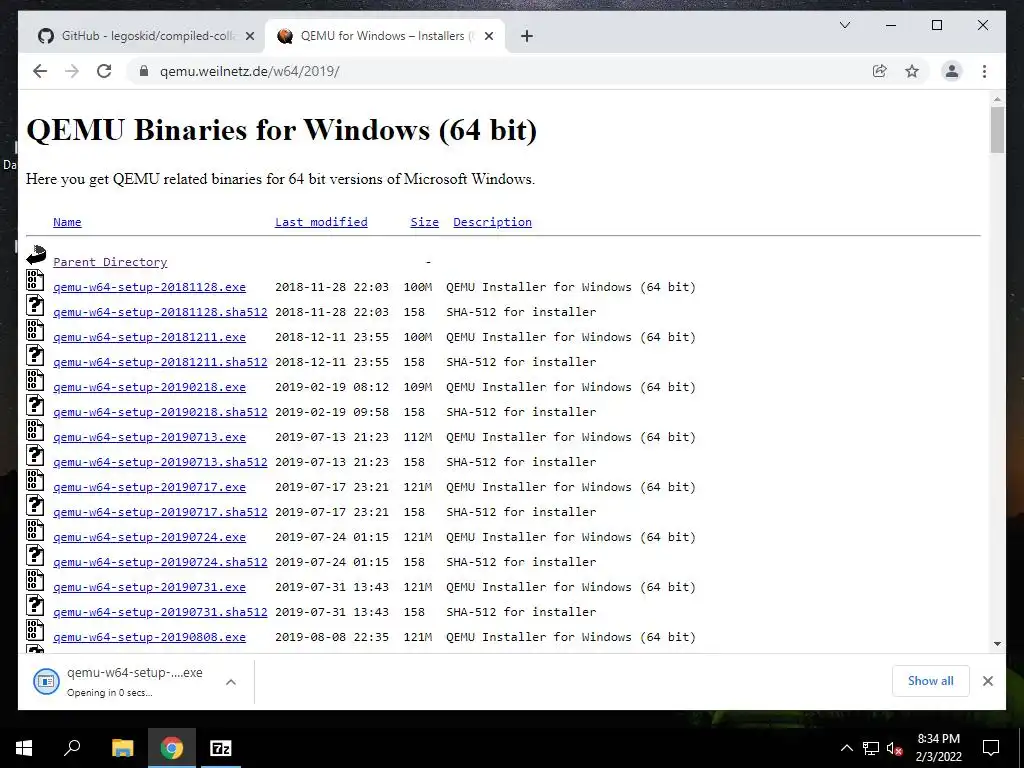
Task: Open qemu-w64-setup-20190713.sha512 link
Action: click(160, 462)
